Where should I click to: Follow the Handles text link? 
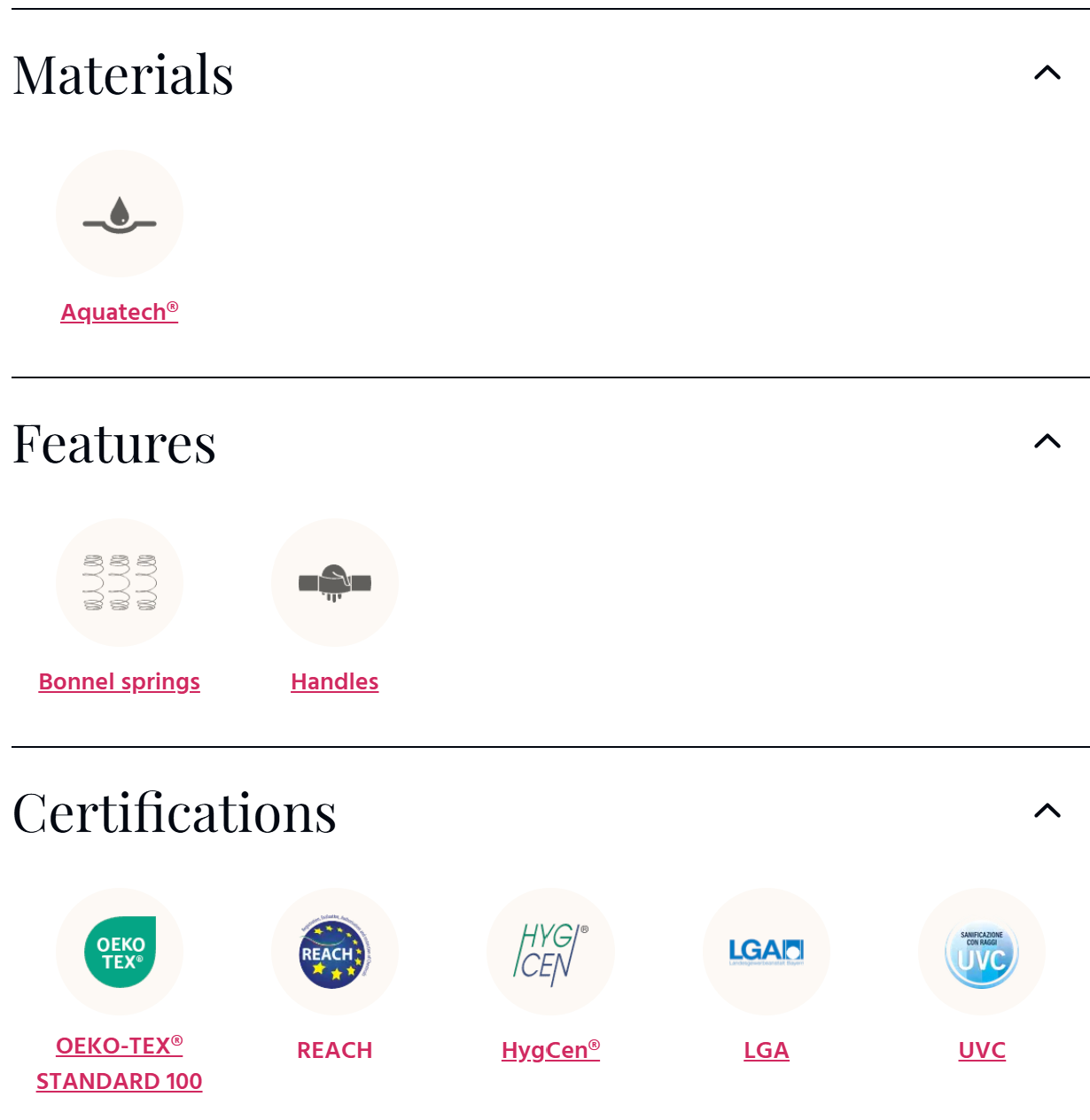(x=335, y=681)
